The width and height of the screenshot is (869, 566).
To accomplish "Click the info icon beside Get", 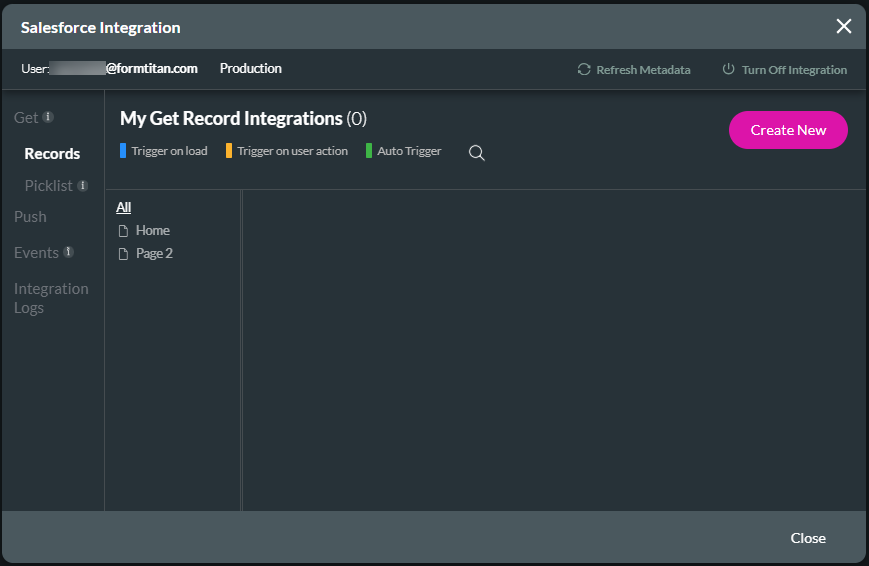I will coord(48,116).
